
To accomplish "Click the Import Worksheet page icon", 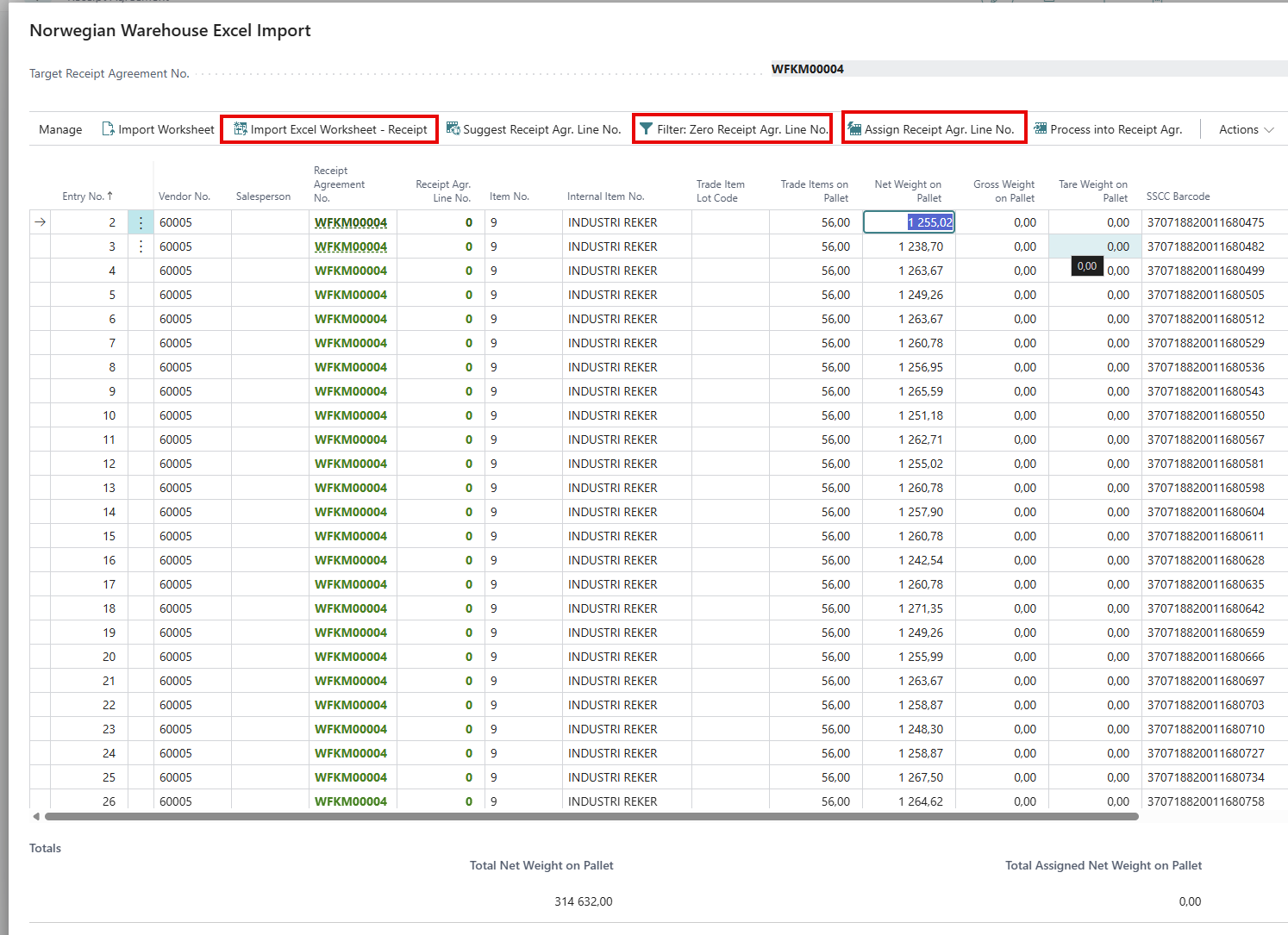I will click(108, 129).
